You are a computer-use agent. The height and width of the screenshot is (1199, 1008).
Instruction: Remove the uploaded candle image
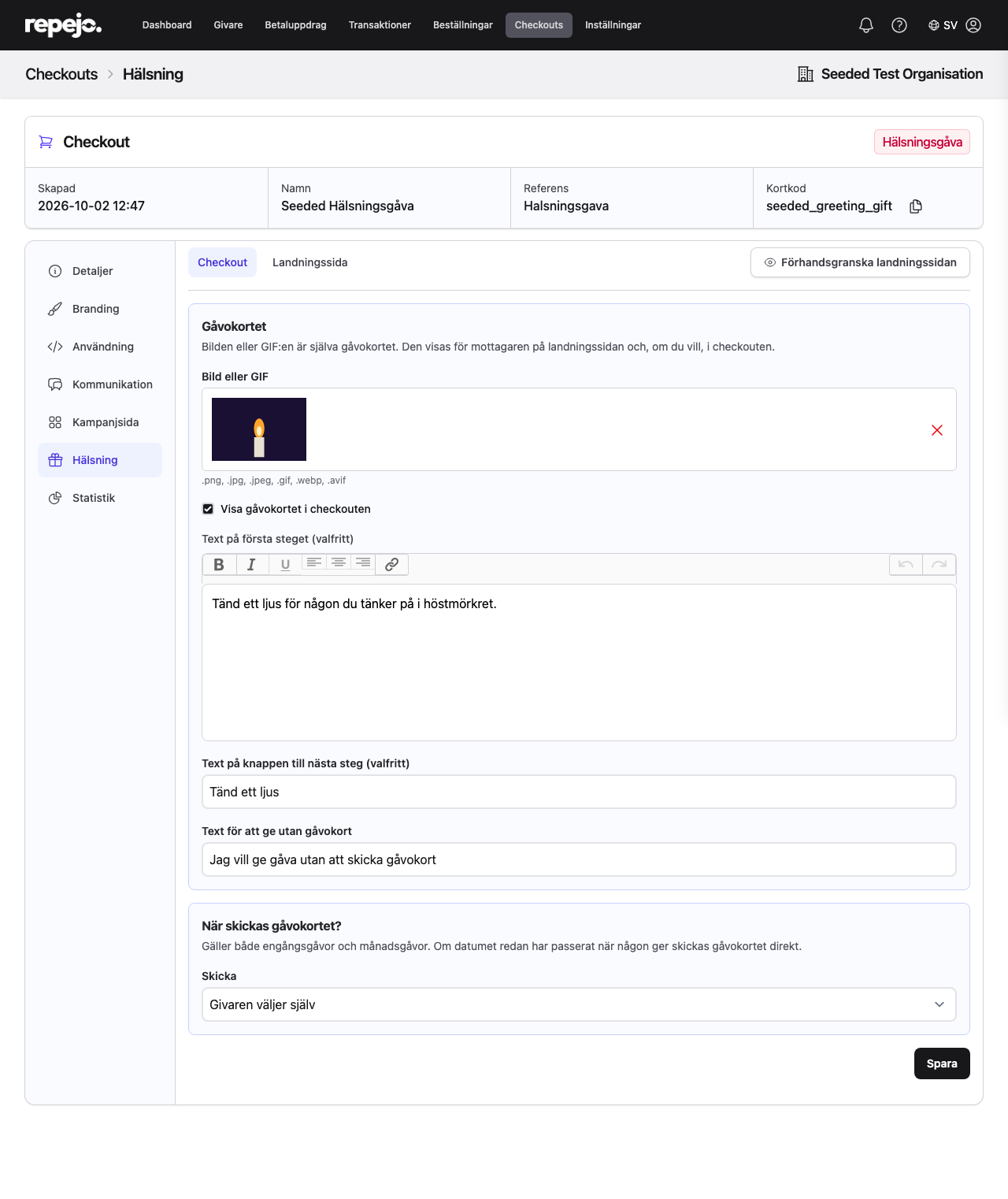pyautogui.click(x=937, y=430)
